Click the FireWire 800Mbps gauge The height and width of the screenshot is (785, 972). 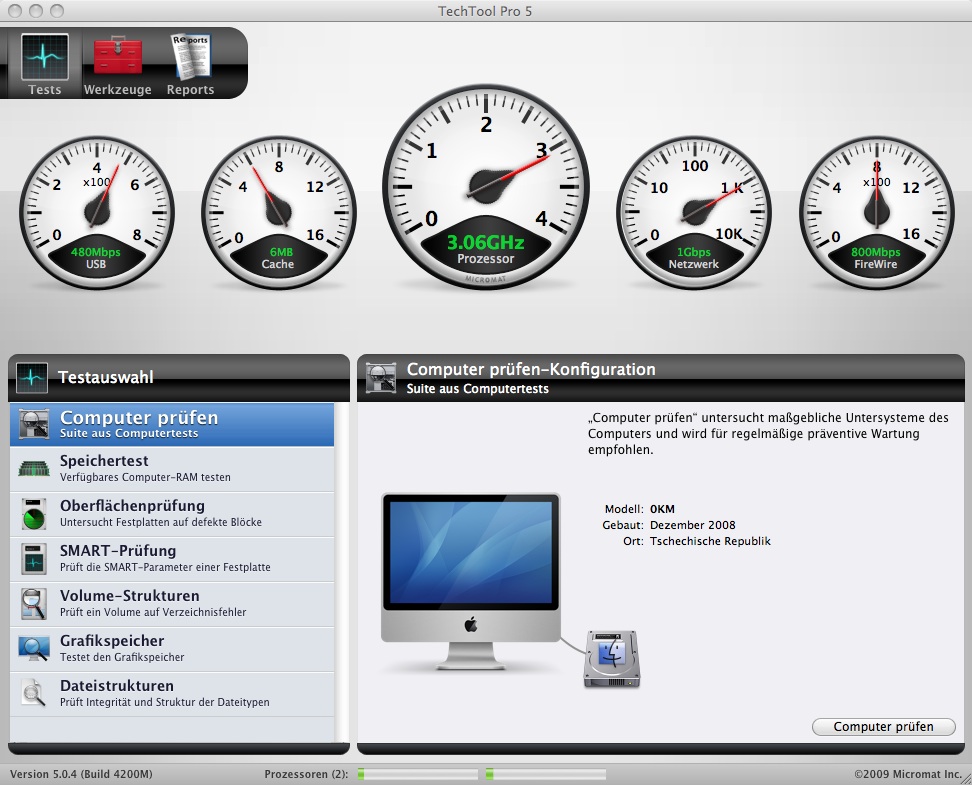coord(876,210)
